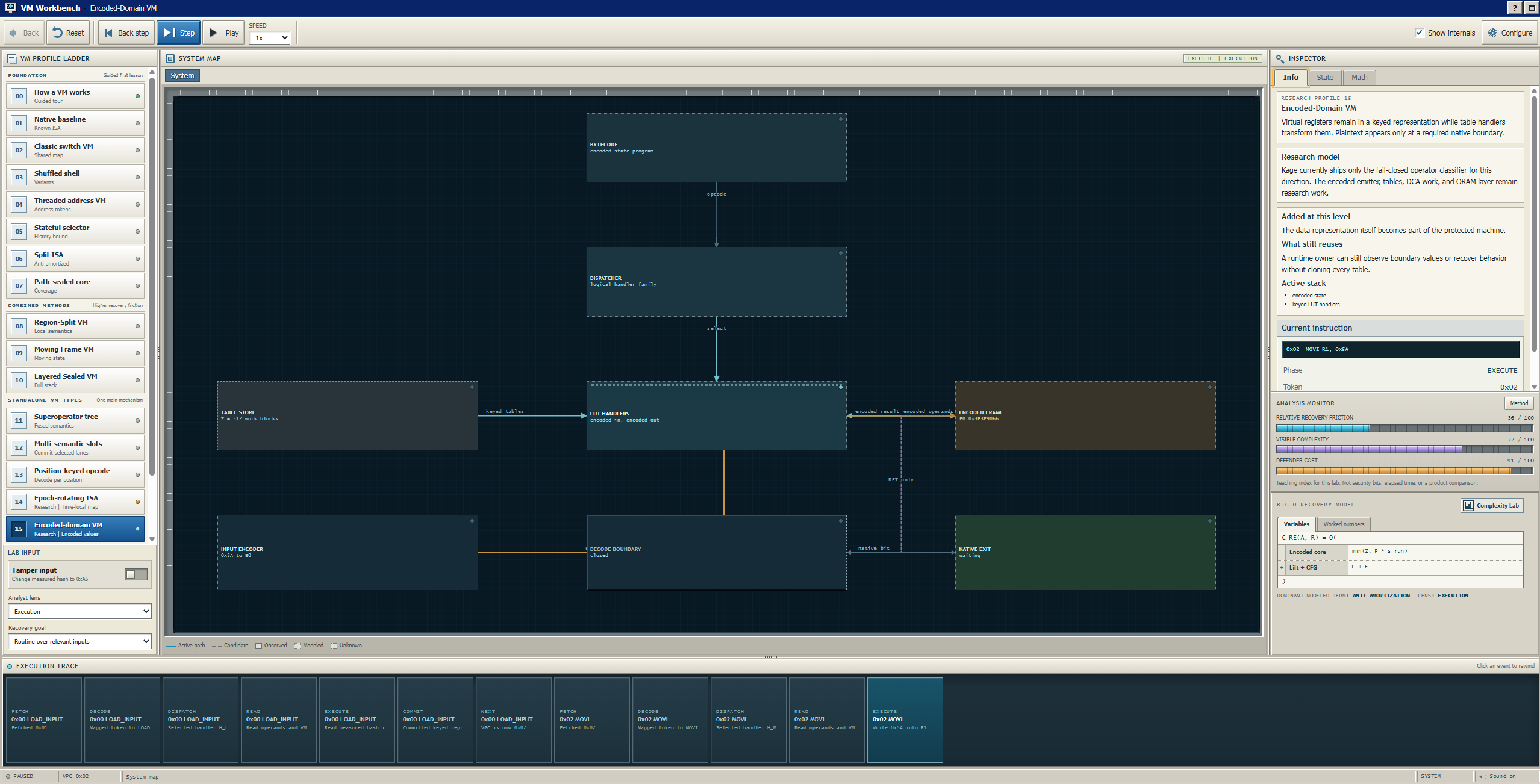Click the NATIVE EXIT node
The height and width of the screenshot is (784, 1540).
pyautogui.click(x=1085, y=552)
